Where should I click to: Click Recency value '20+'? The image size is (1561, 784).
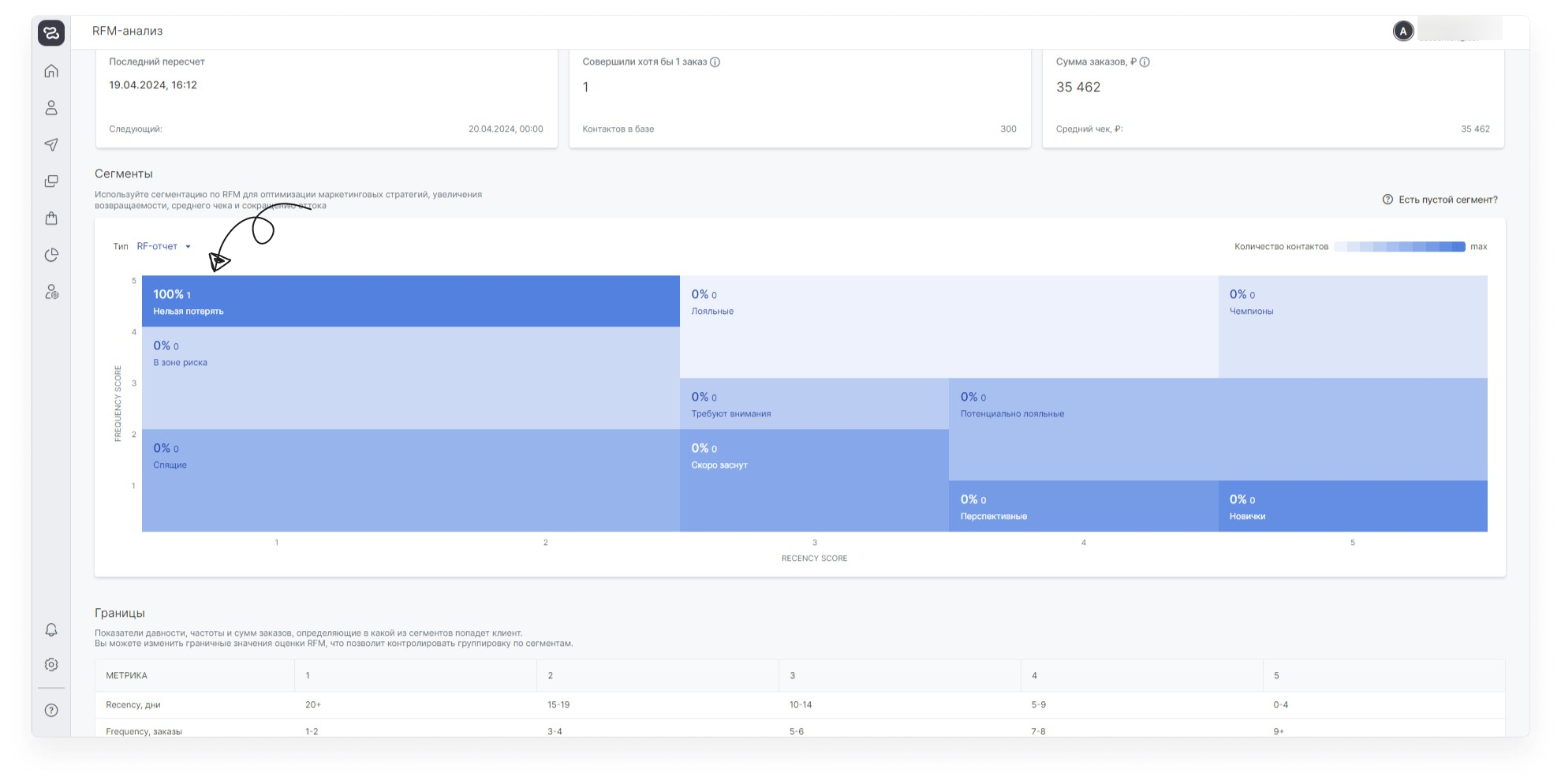[x=313, y=705]
